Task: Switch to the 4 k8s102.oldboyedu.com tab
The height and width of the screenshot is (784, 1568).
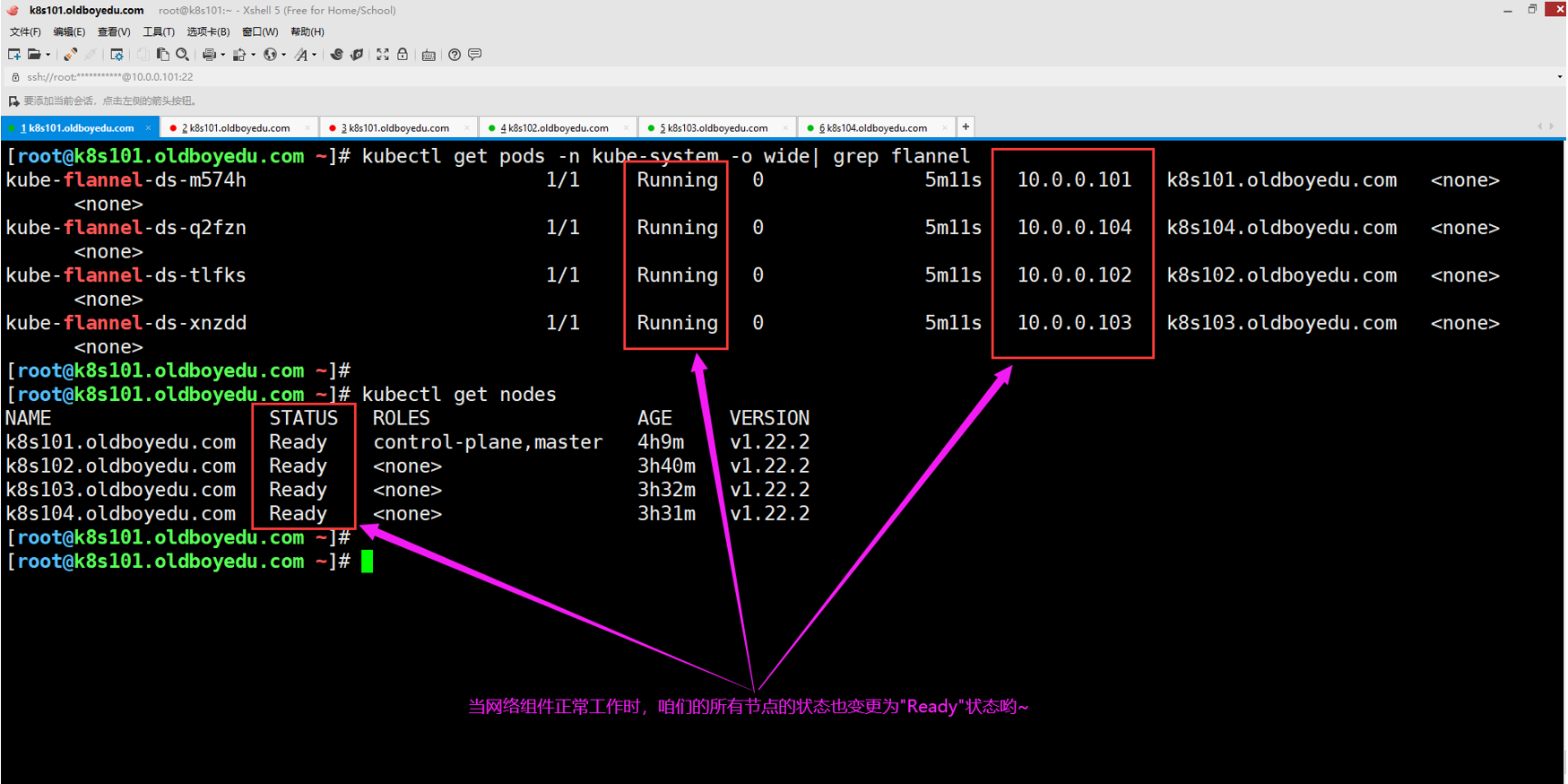Action: tap(554, 128)
